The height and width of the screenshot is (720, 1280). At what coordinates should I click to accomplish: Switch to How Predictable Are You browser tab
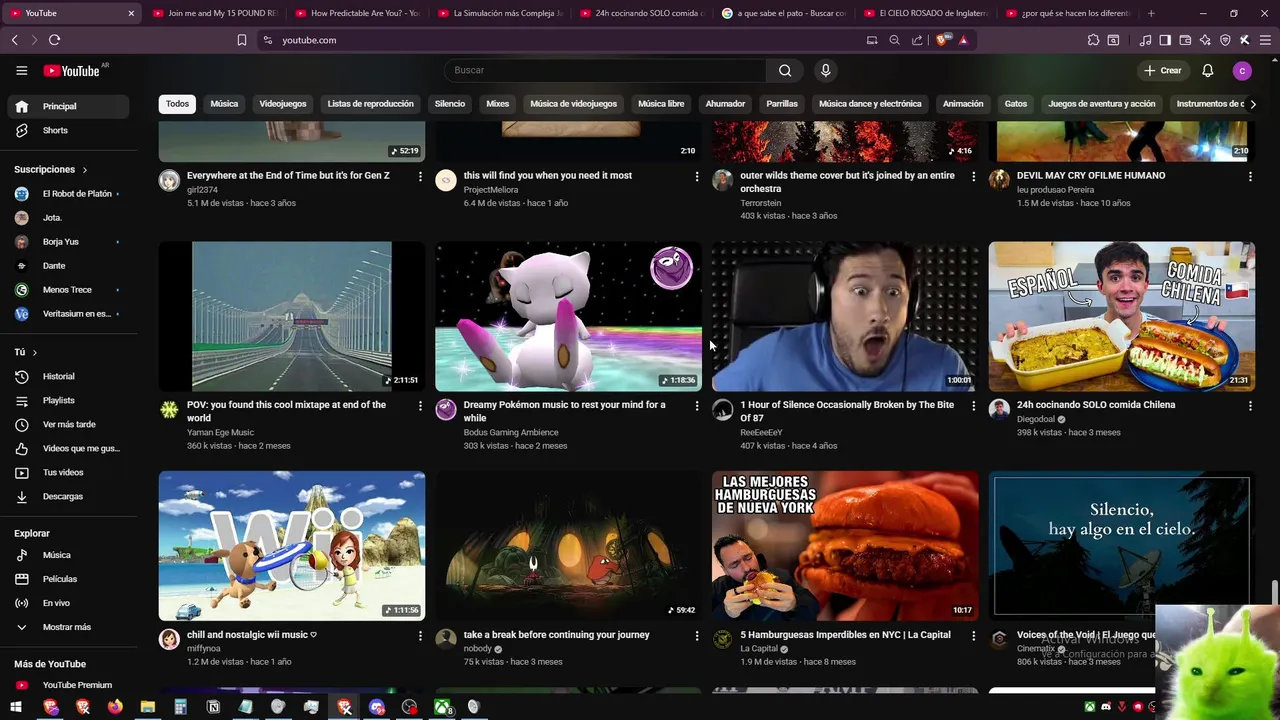(356, 14)
